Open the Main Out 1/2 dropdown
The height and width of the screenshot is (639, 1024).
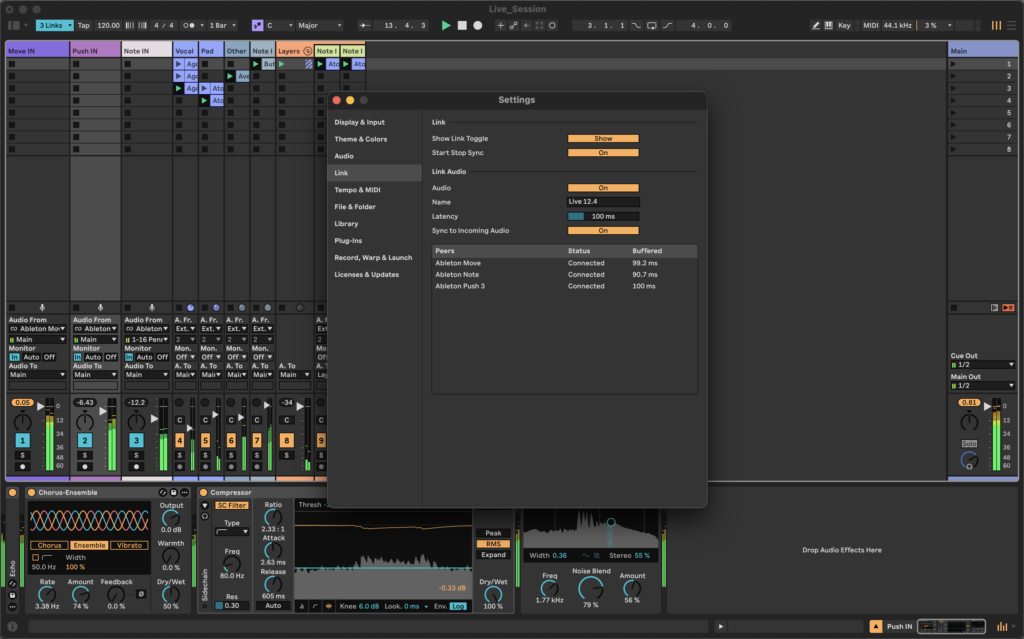click(x=982, y=385)
